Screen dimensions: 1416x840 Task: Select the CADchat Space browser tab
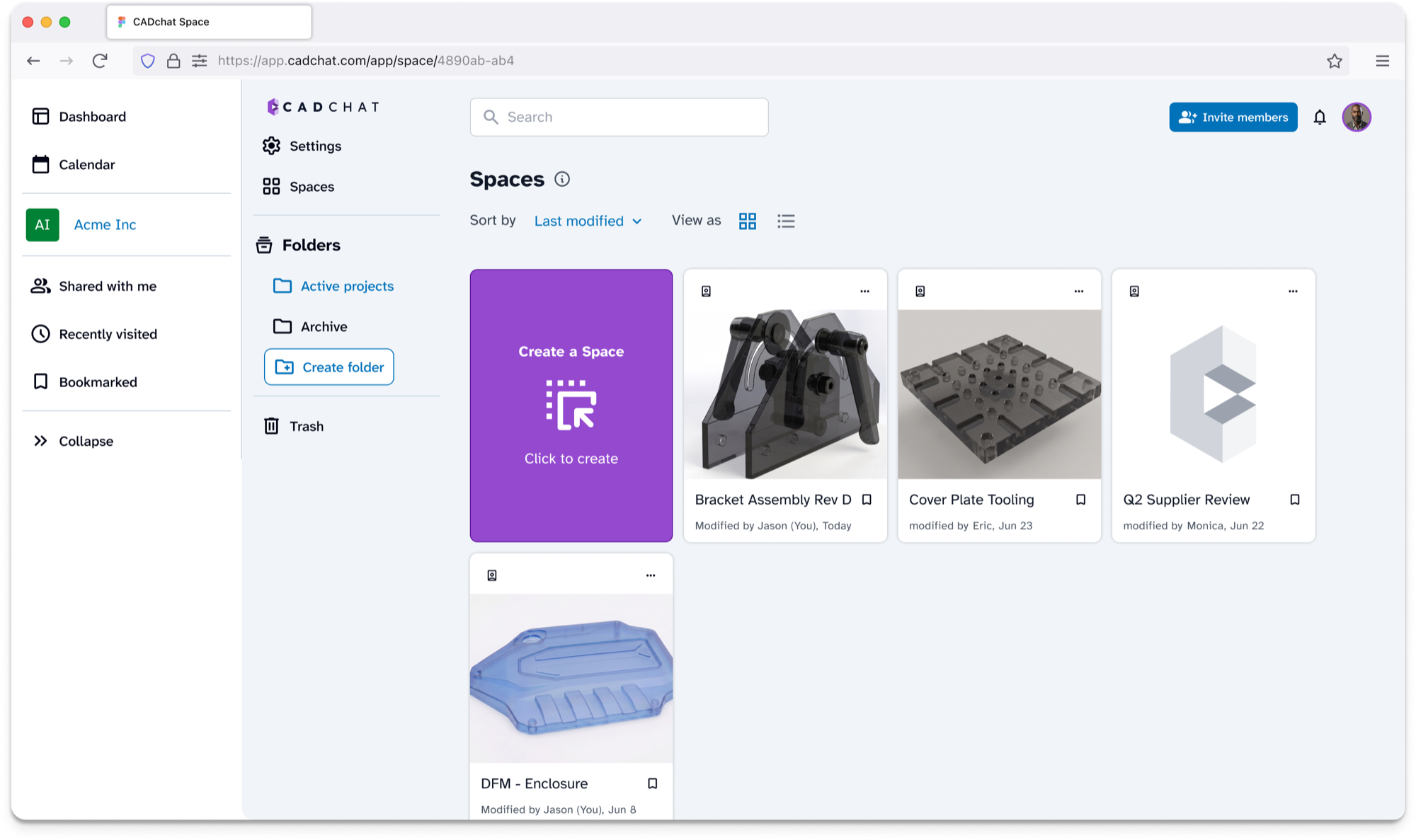tap(209, 22)
